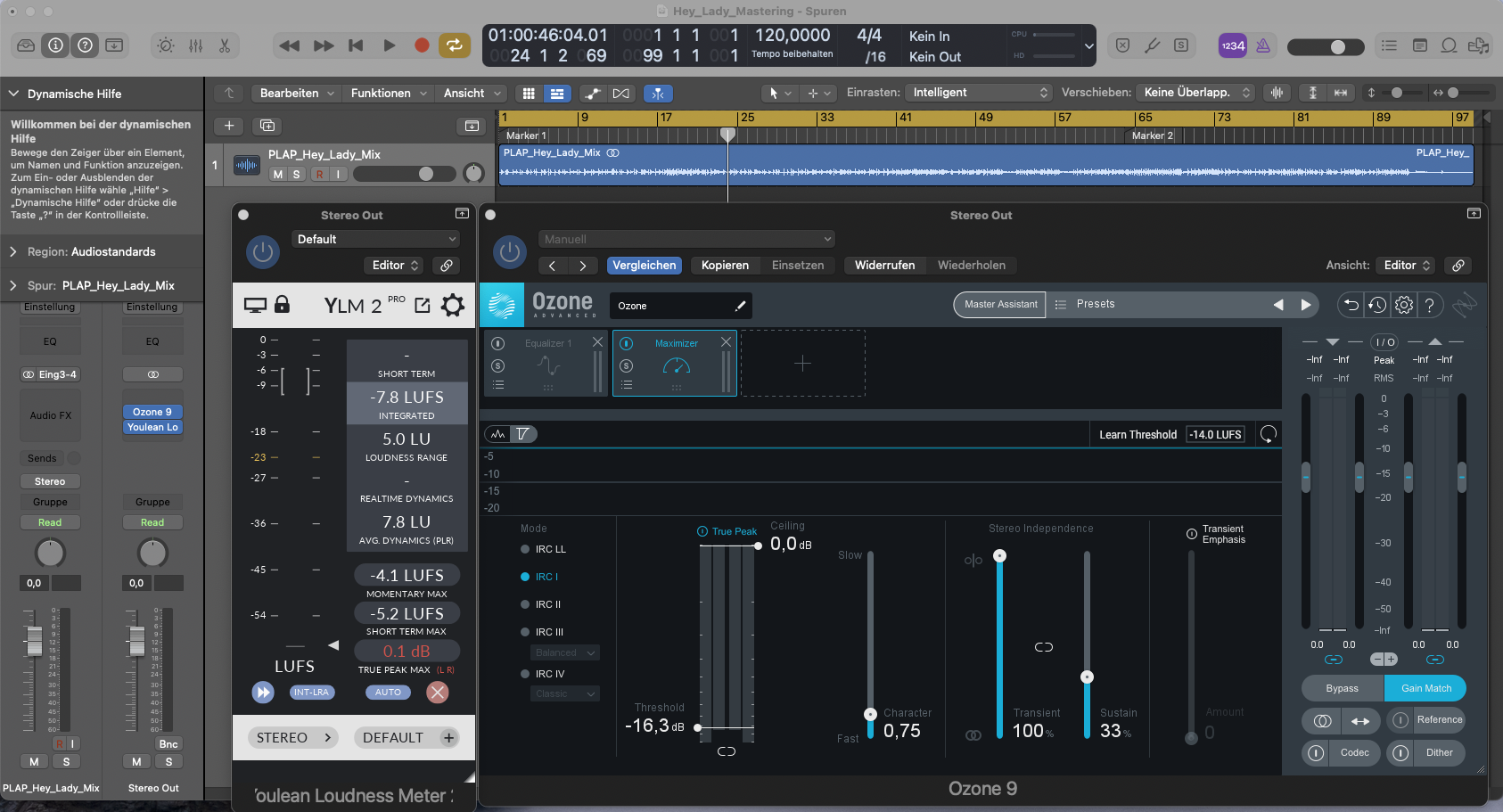Image resolution: width=1503 pixels, height=812 pixels.
Task: Toggle the yellow Cycle loop button
Action: tap(455, 45)
